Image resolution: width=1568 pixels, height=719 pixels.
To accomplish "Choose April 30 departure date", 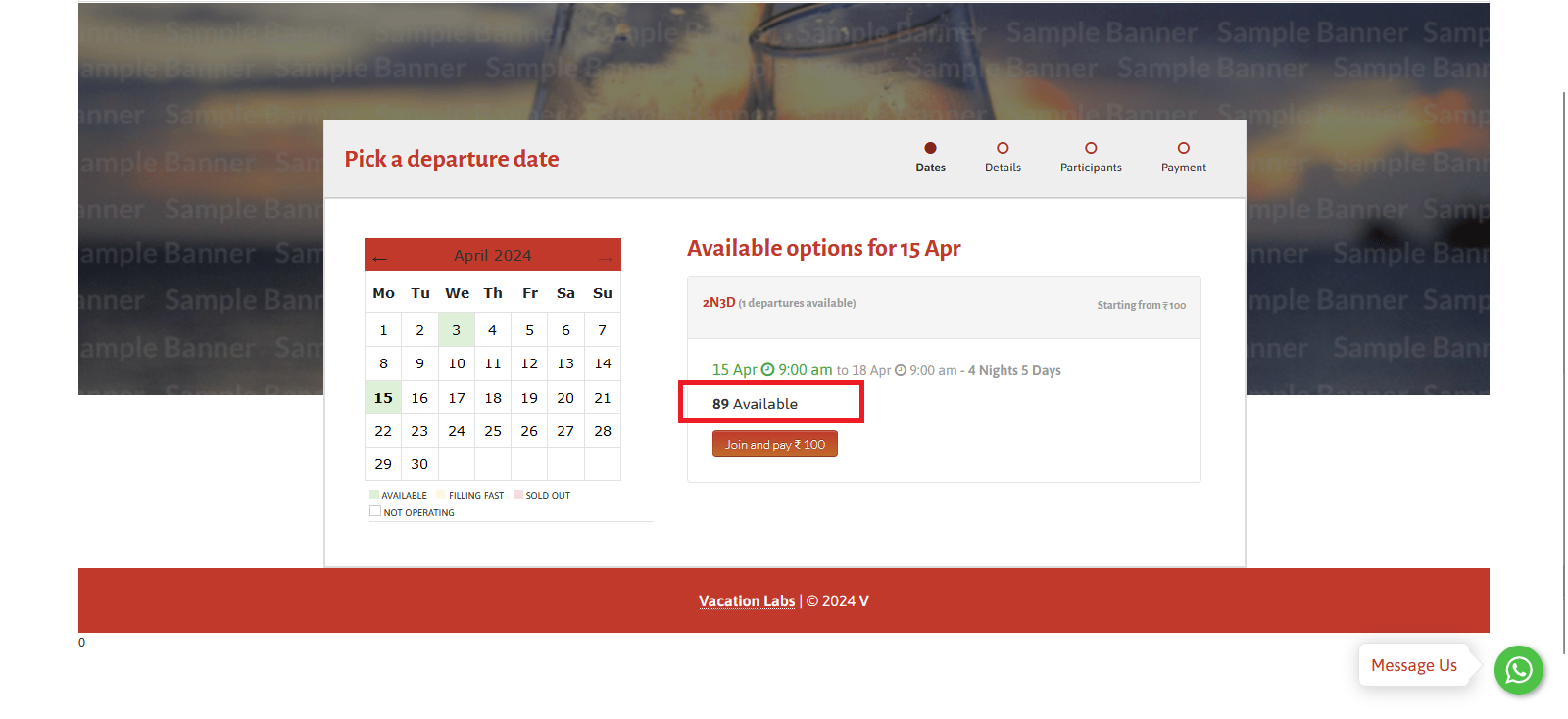I will tap(419, 464).
